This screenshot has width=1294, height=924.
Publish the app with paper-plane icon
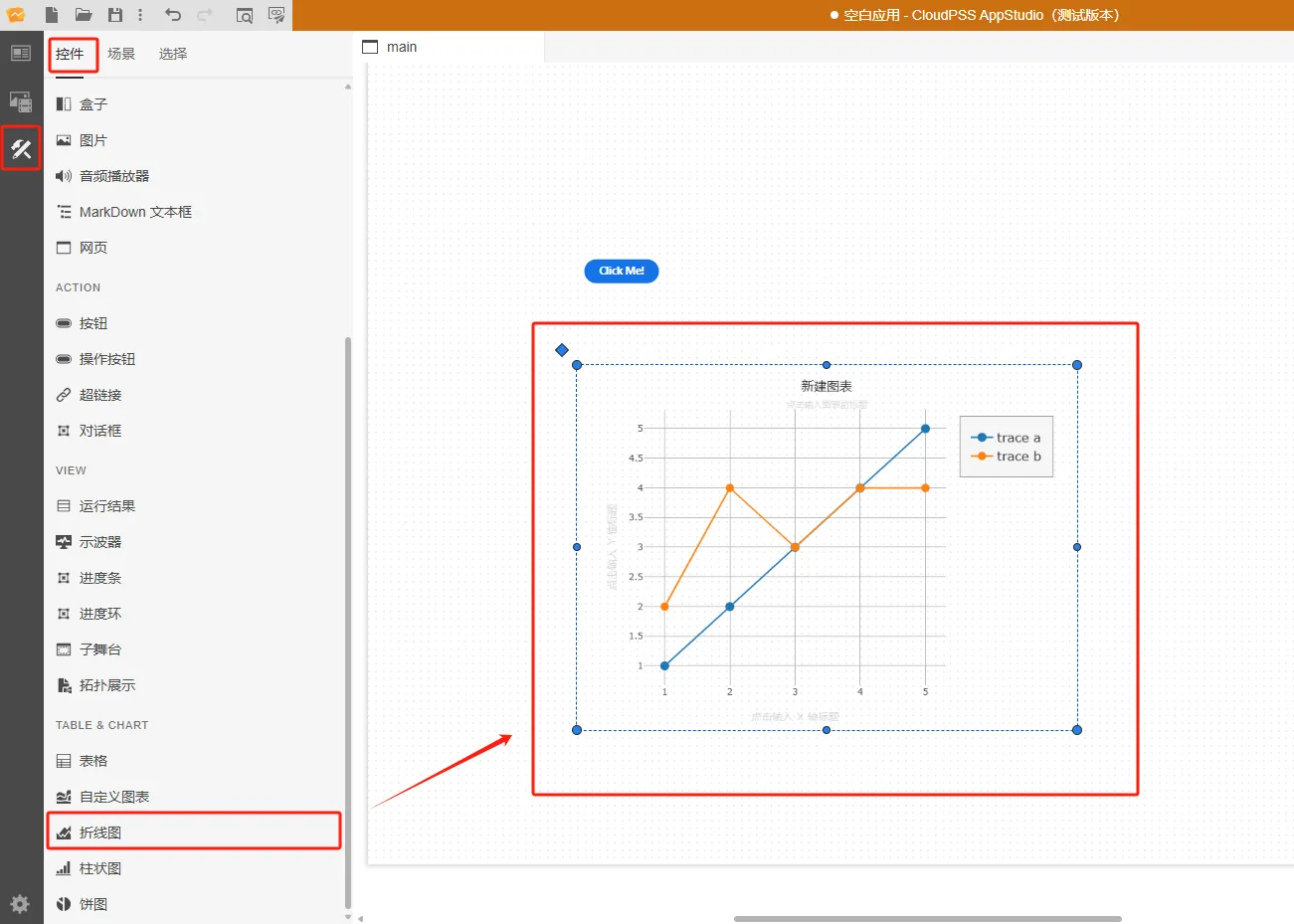click(277, 15)
